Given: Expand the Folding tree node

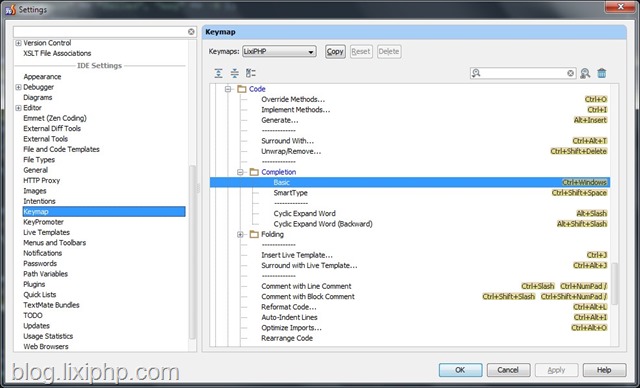Looking at the screenshot, I should (240, 234).
